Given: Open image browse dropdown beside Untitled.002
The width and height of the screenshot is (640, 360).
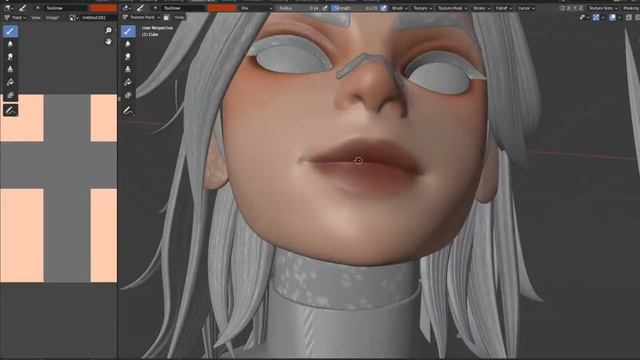Looking at the screenshot, I should [73, 18].
